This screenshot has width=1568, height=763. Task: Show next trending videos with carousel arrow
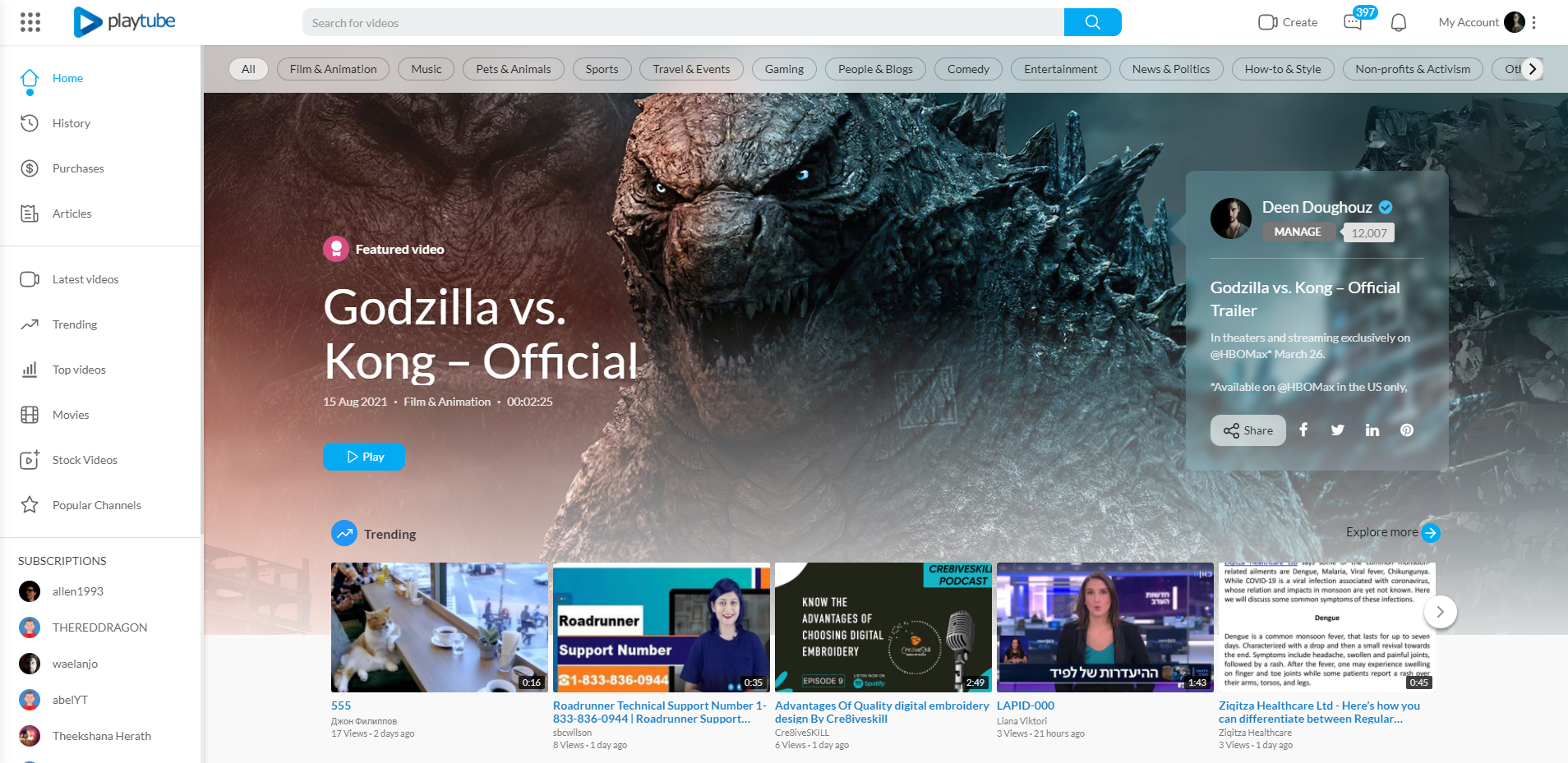pos(1440,612)
